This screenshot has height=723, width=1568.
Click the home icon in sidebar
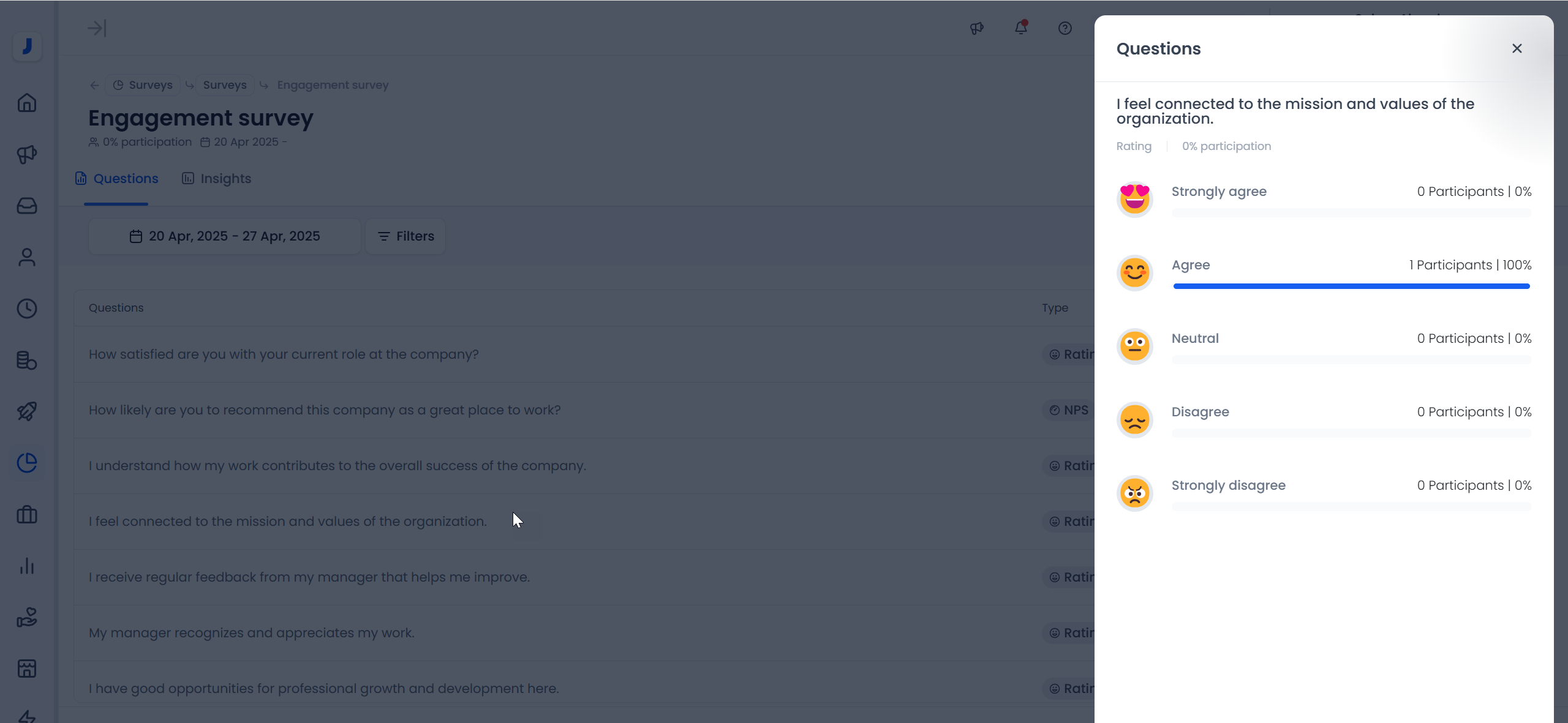click(27, 103)
